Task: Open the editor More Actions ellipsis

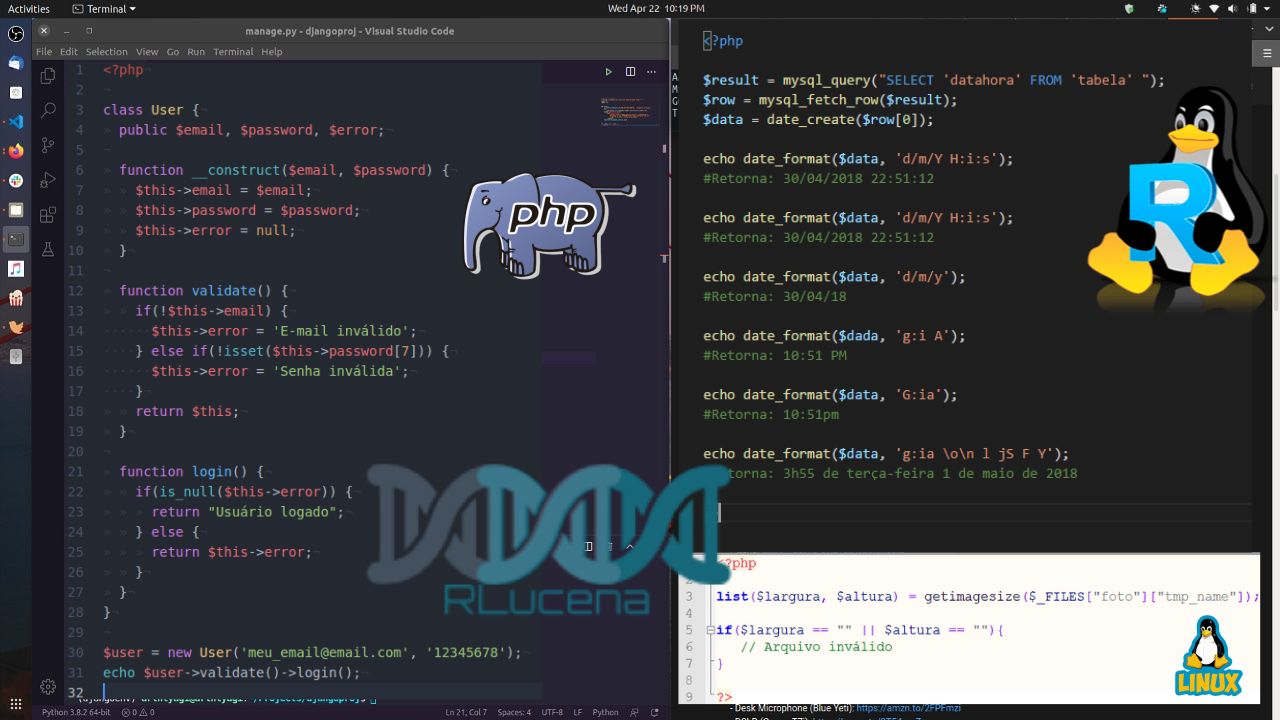Action: 652,72
